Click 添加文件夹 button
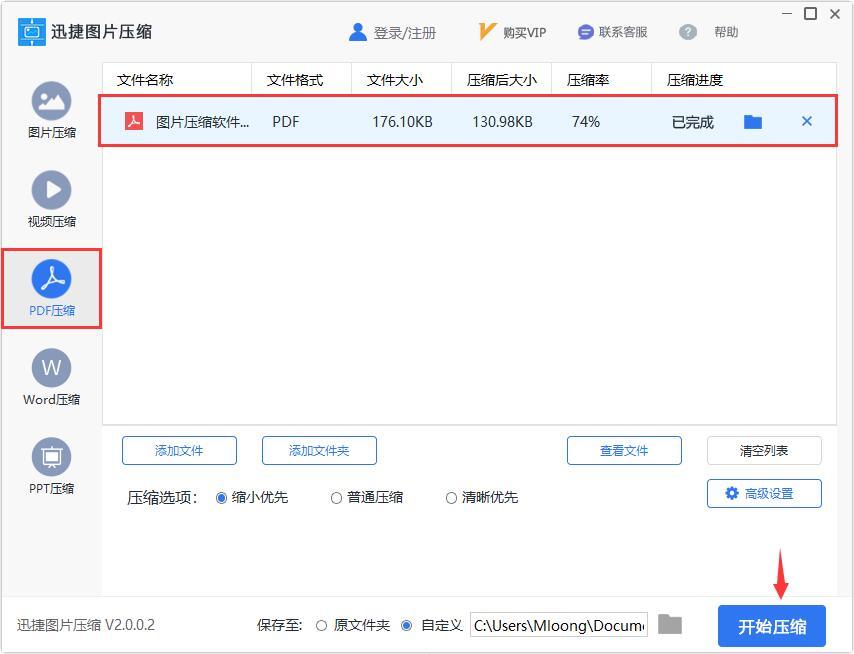 [319, 450]
